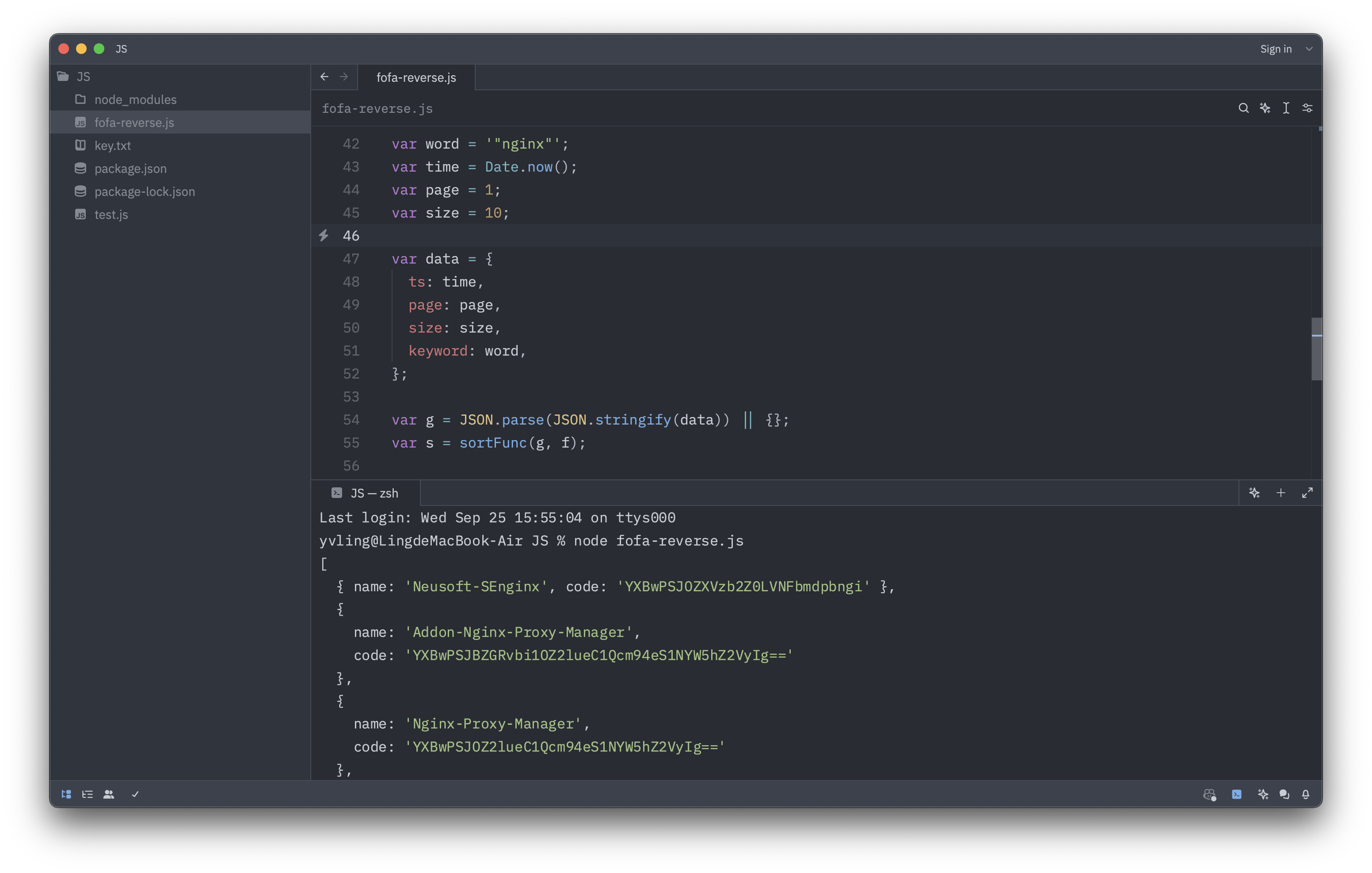Open new terminal plus dropdown
This screenshot has width=1372, height=873.
coord(1281,493)
